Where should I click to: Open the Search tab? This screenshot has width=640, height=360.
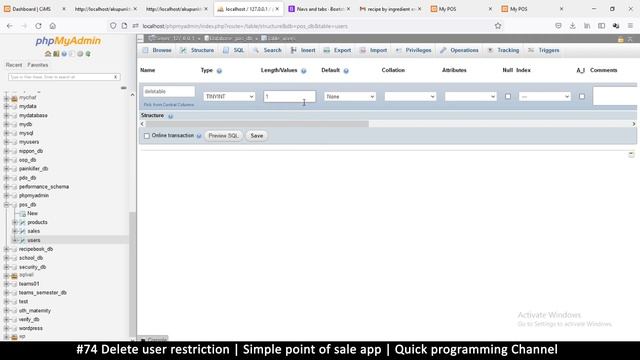267,50
